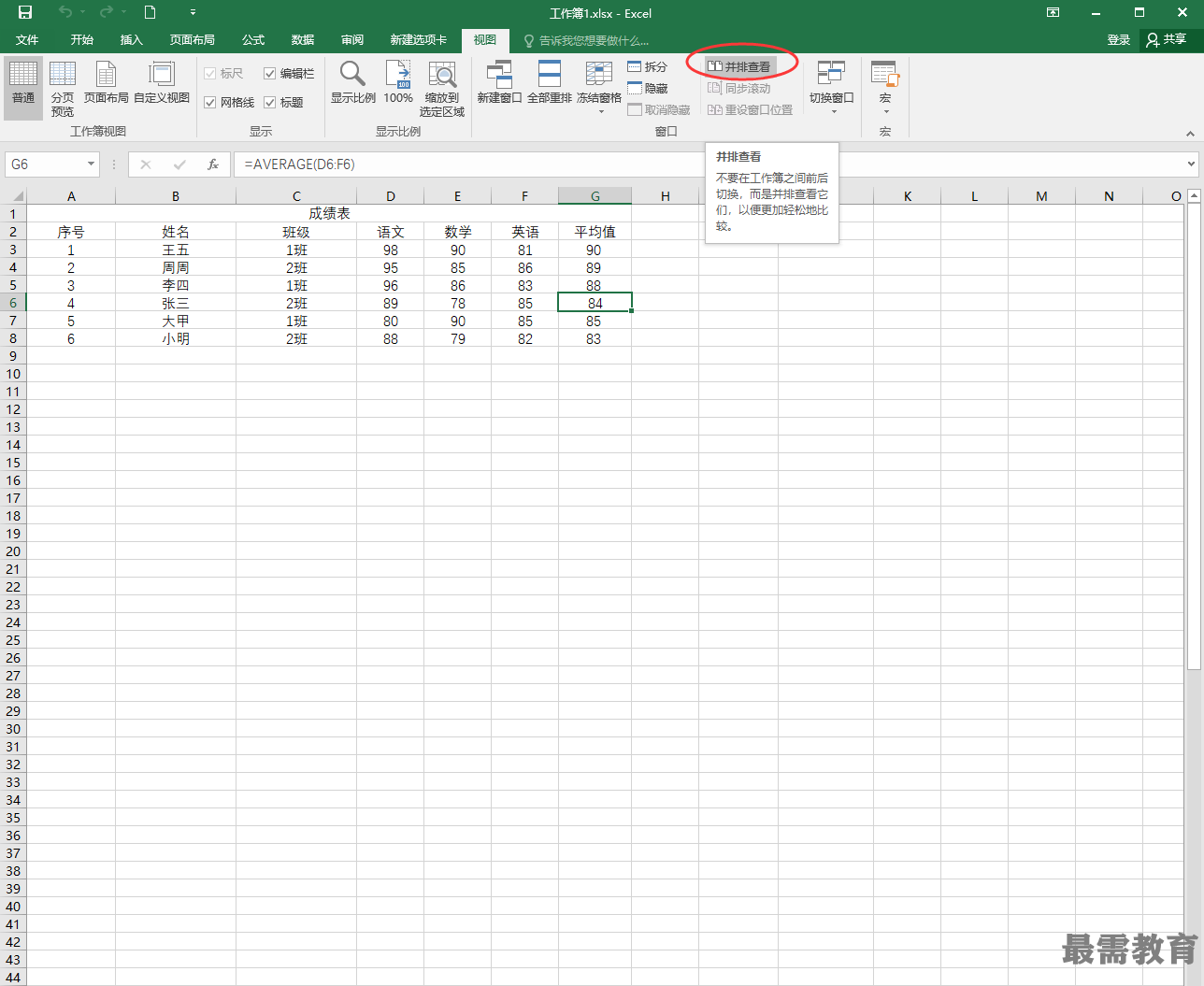Select row header 10
Screen dimensions: 1204x986
[x=13, y=374]
